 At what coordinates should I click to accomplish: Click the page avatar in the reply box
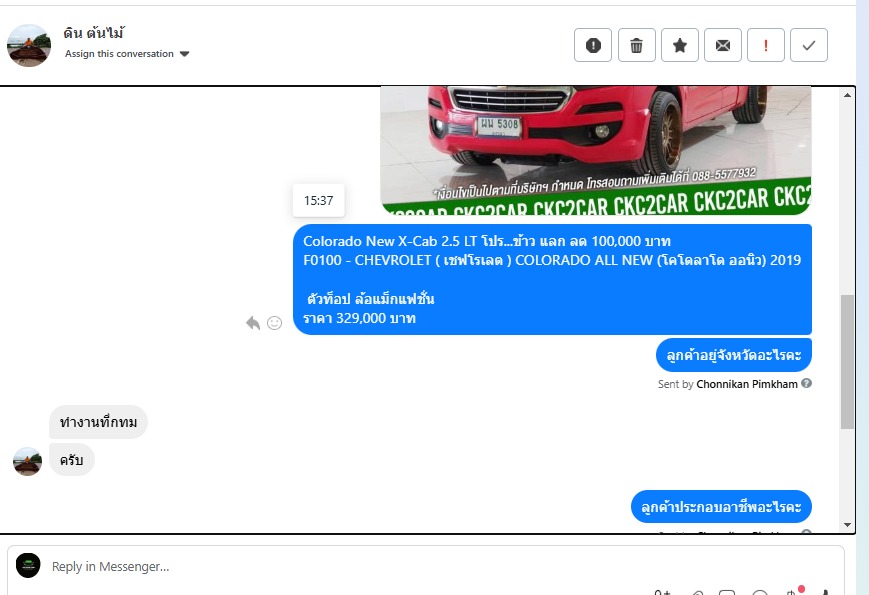pos(28,565)
